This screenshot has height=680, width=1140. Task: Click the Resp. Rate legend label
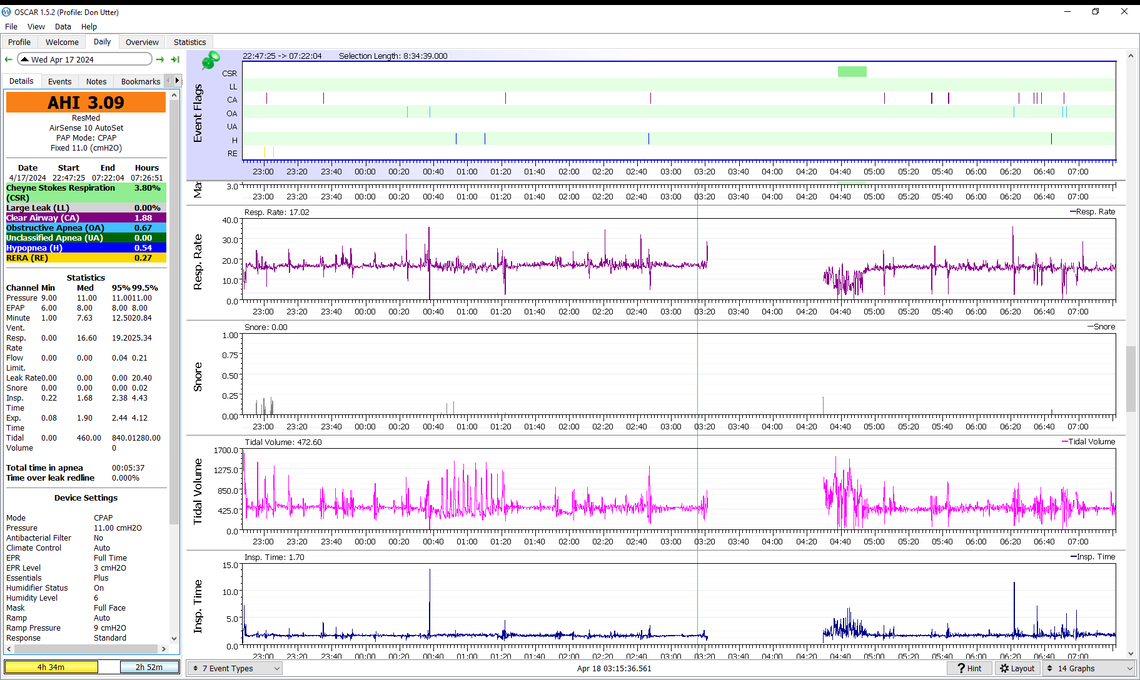[1092, 212]
